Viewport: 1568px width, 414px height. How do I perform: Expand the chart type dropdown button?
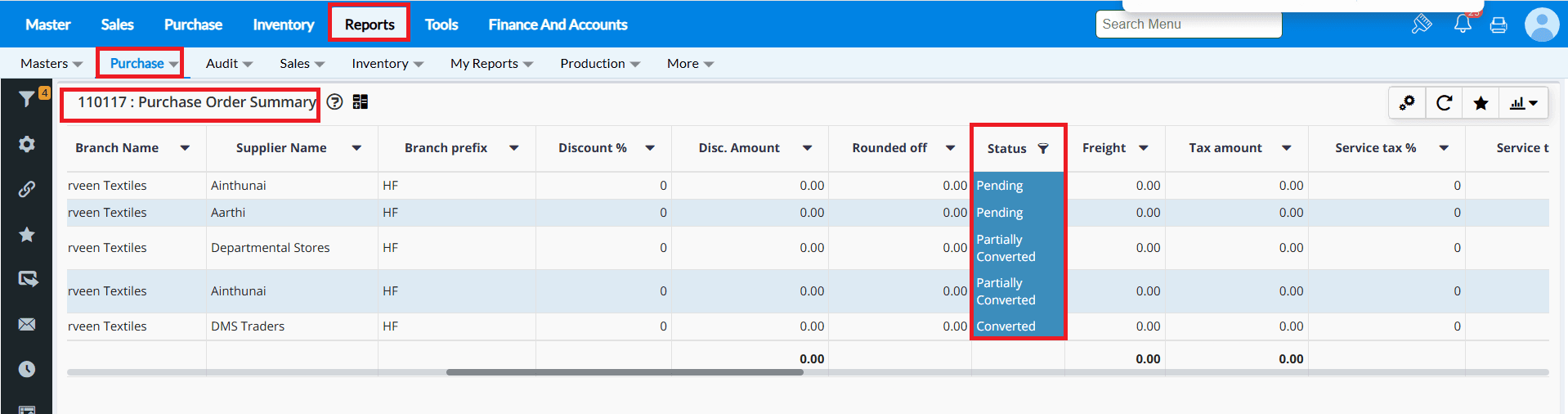point(1524,103)
